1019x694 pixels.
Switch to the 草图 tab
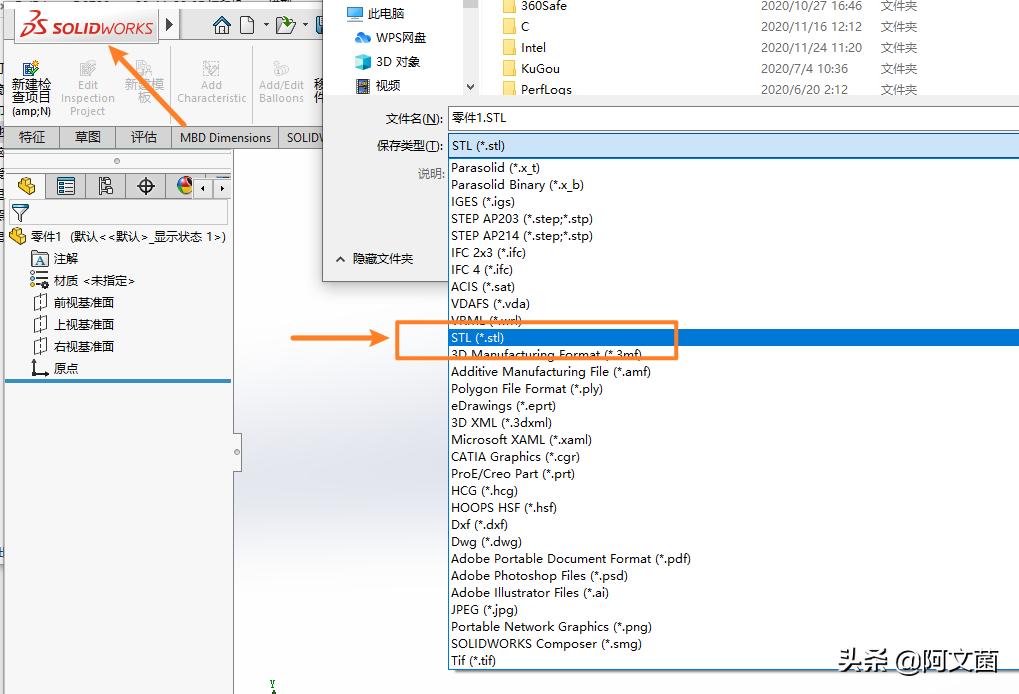click(x=88, y=137)
